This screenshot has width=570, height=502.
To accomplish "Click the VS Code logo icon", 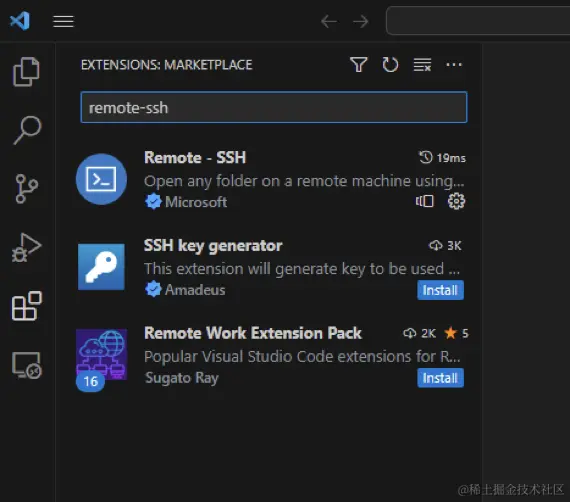I will coord(20,21).
